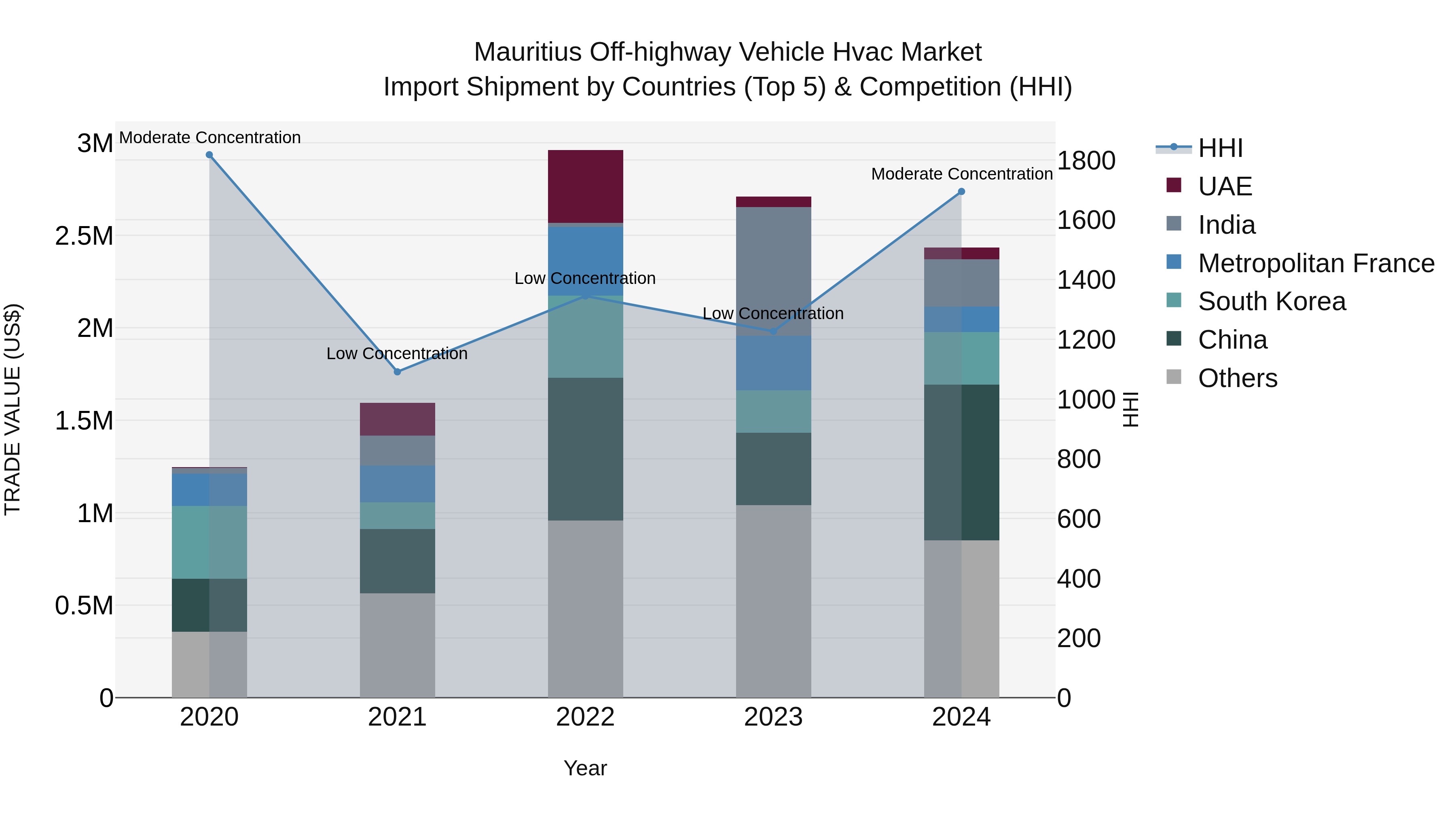Click the Metropolitan France legend color swatch
The width and height of the screenshot is (1456, 819).
coord(1174,262)
